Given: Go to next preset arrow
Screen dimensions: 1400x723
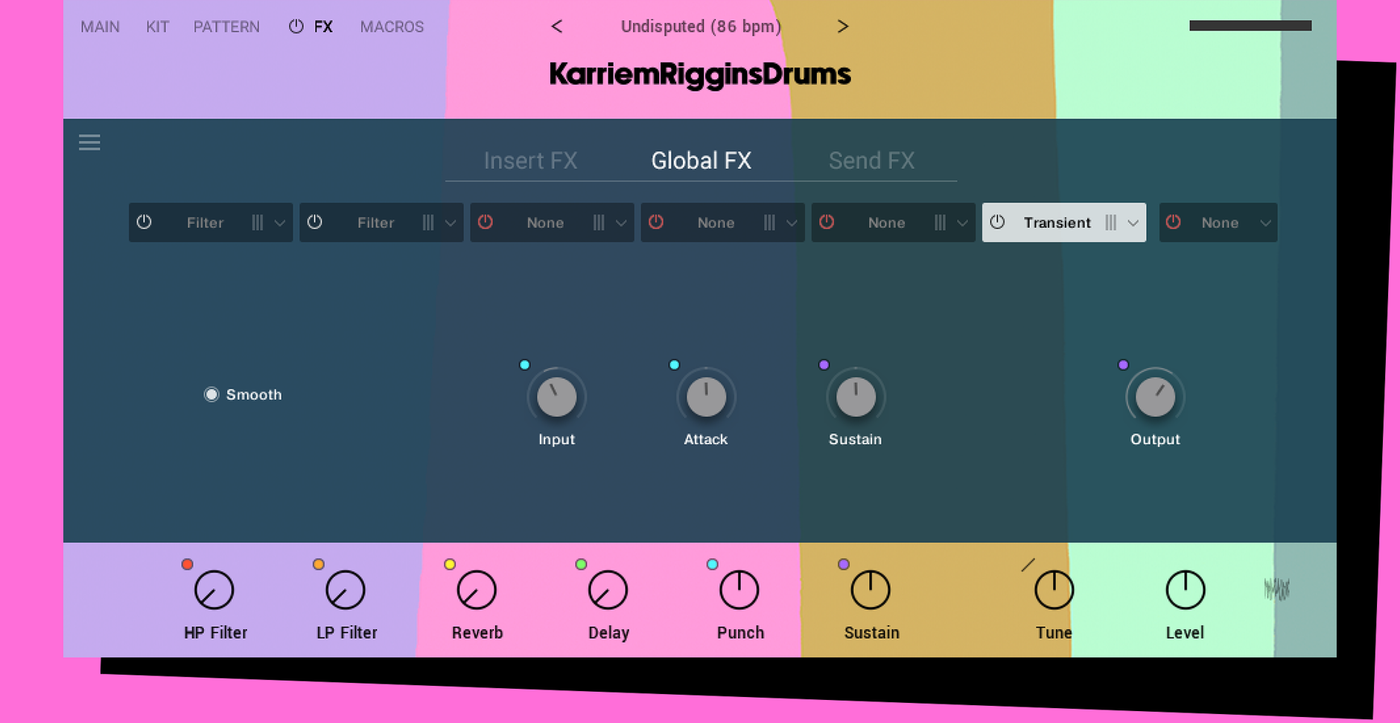Looking at the screenshot, I should [843, 27].
